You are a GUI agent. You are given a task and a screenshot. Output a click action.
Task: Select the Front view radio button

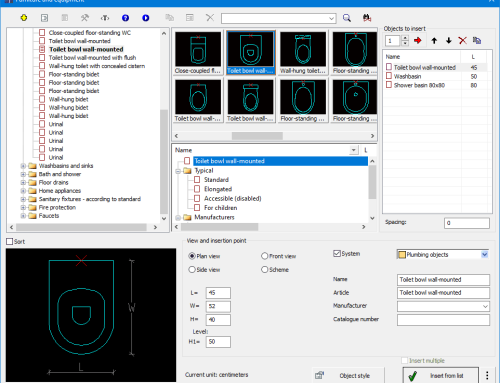coord(265,256)
